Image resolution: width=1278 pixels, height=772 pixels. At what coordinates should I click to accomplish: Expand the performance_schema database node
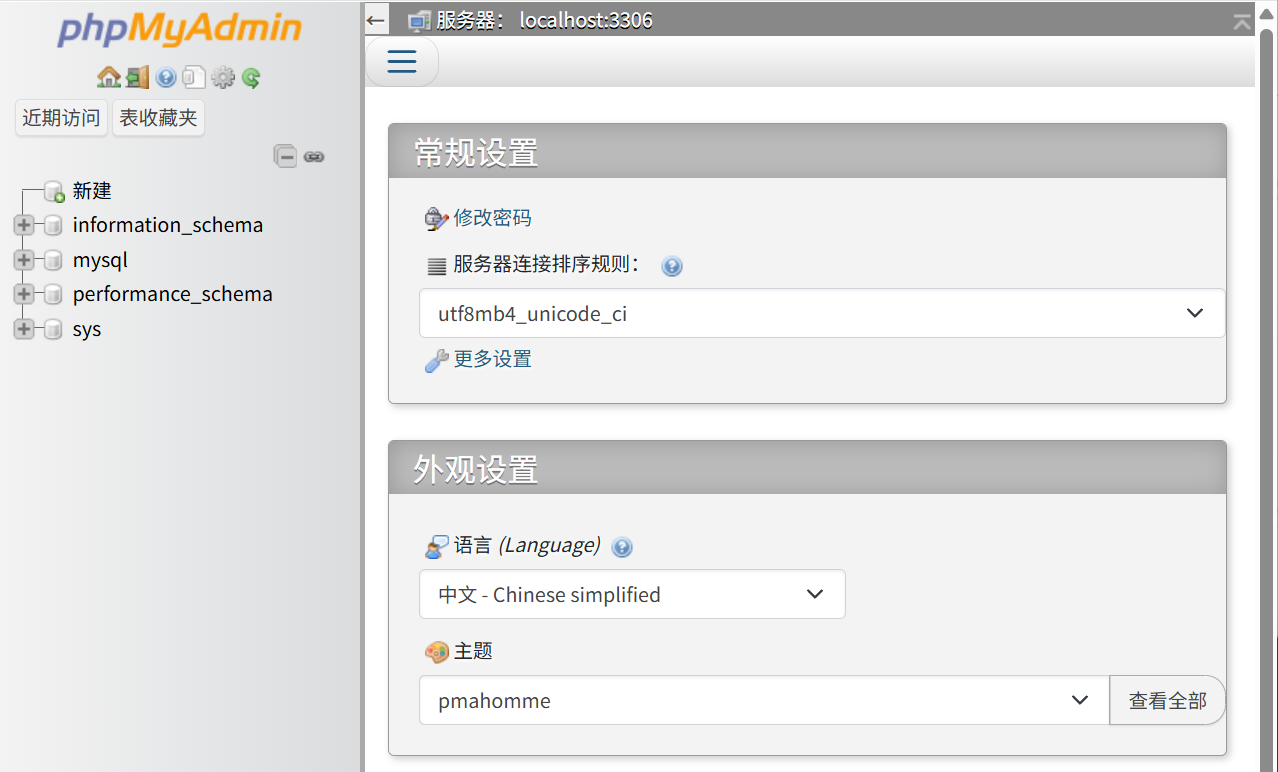click(24, 294)
